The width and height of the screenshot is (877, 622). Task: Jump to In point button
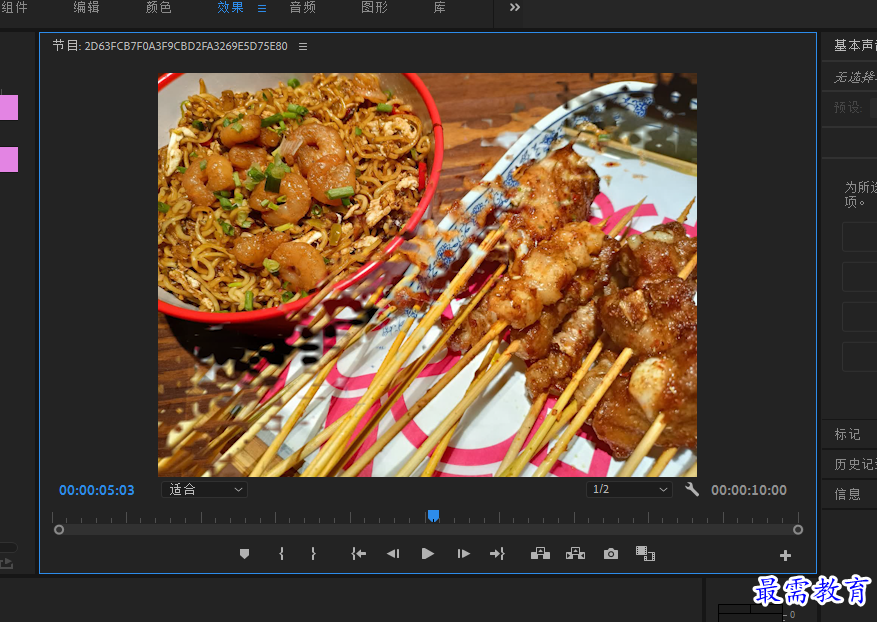(359, 554)
